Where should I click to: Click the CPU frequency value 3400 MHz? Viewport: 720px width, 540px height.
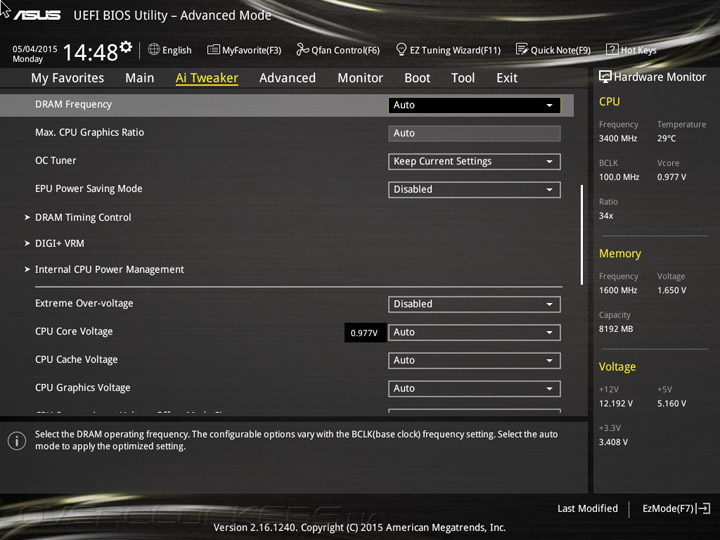coord(618,138)
